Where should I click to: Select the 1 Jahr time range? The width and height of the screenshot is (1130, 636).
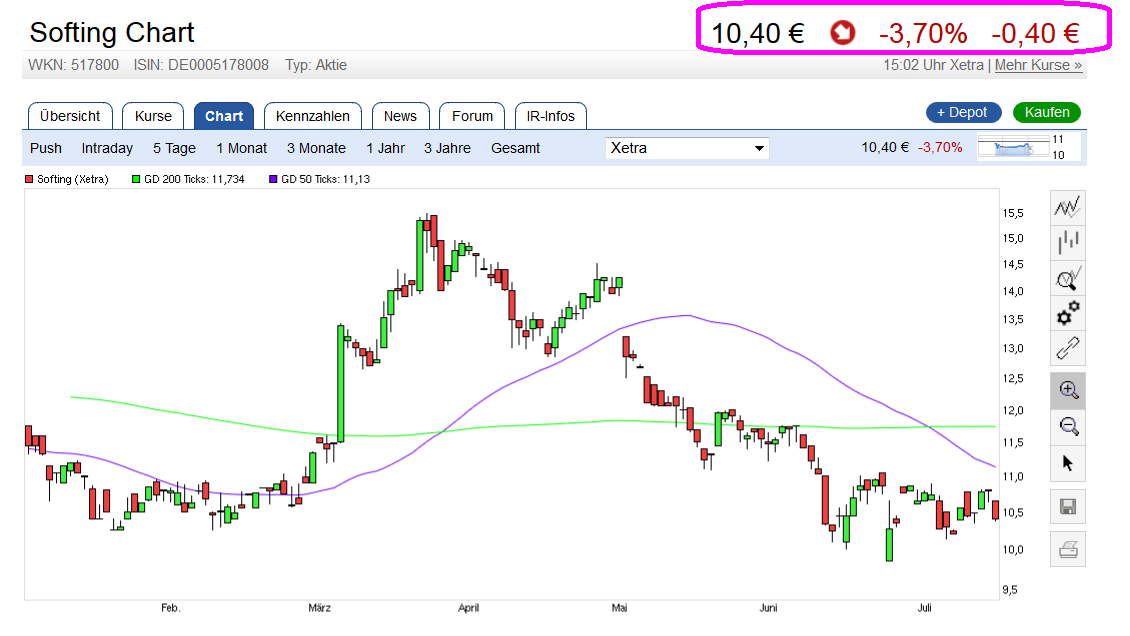(386, 148)
